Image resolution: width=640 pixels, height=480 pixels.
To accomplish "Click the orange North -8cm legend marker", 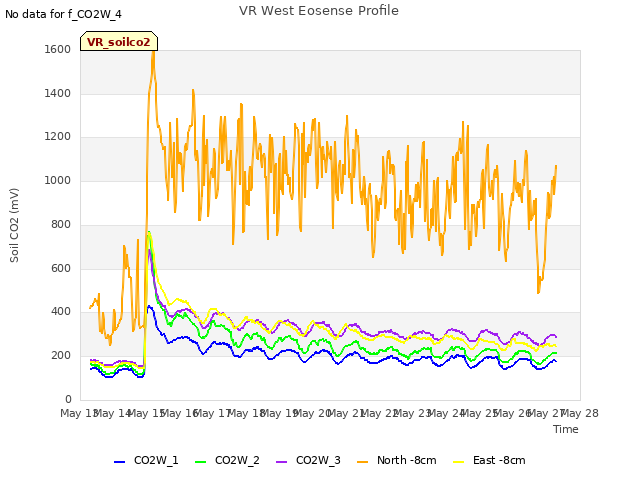I will click(x=362, y=462).
